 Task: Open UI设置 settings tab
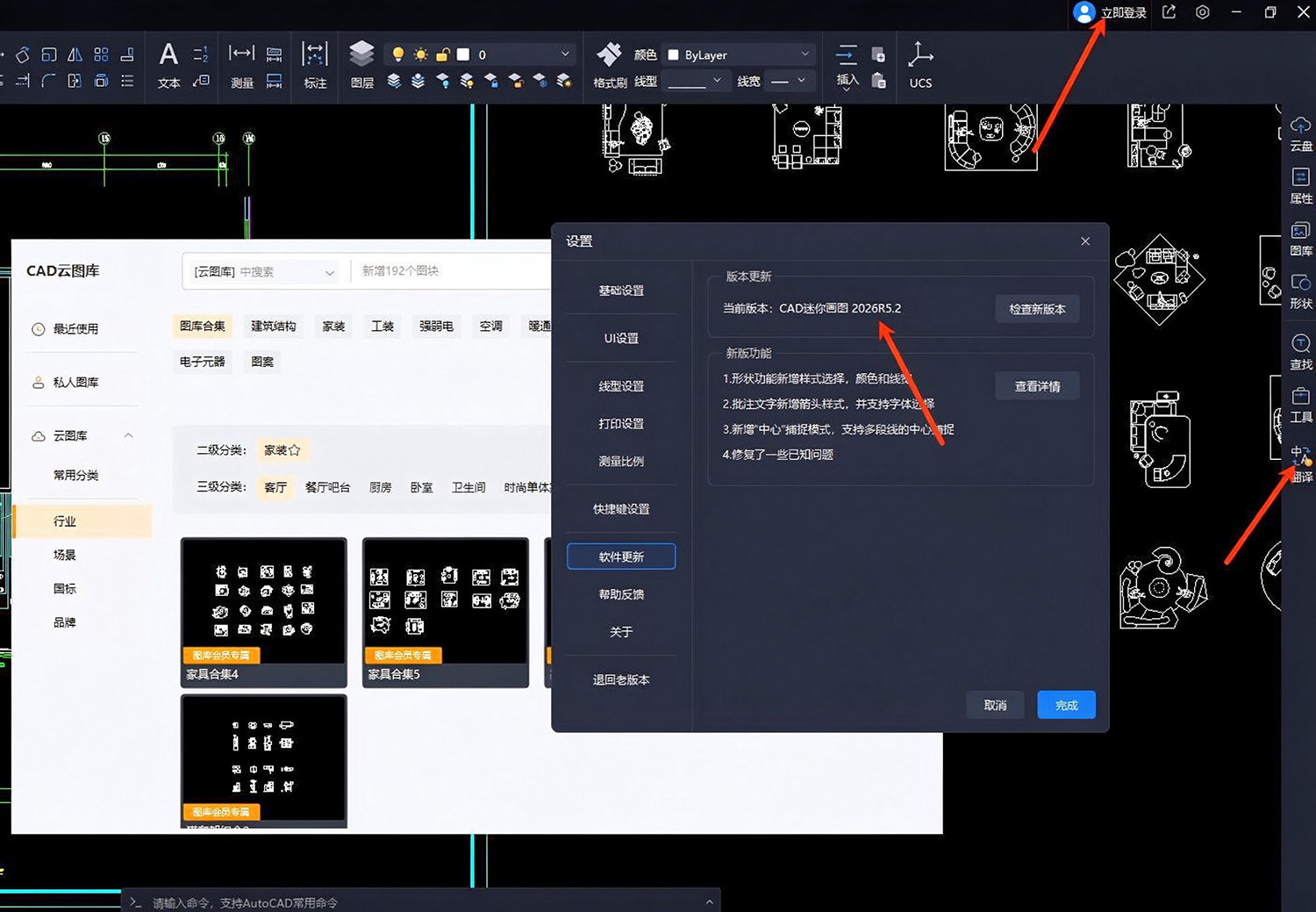click(x=621, y=338)
